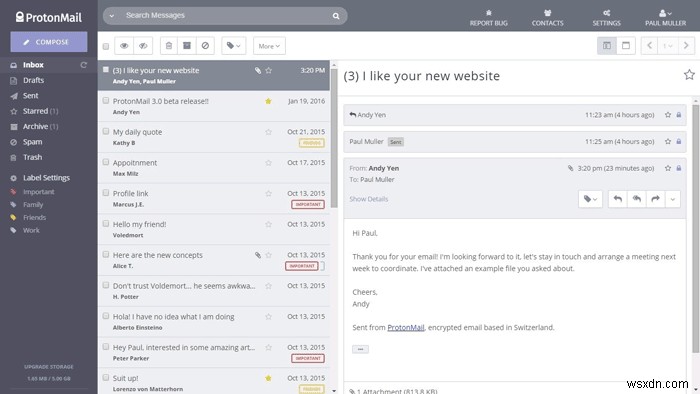The image size is (700, 394).
Task: Tick the Hello my friend! checkbox
Action: (x=106, y=224)
